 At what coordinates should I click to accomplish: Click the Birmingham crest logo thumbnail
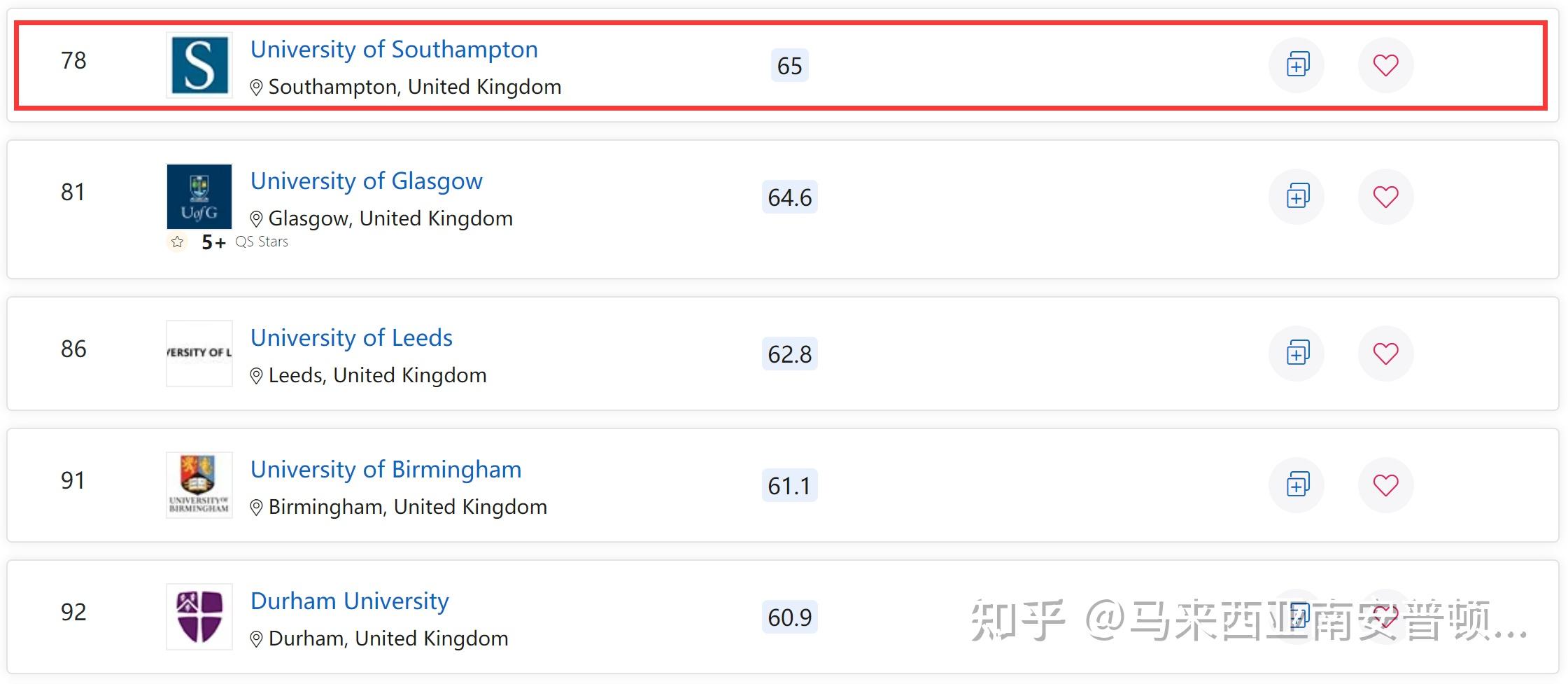199,485
